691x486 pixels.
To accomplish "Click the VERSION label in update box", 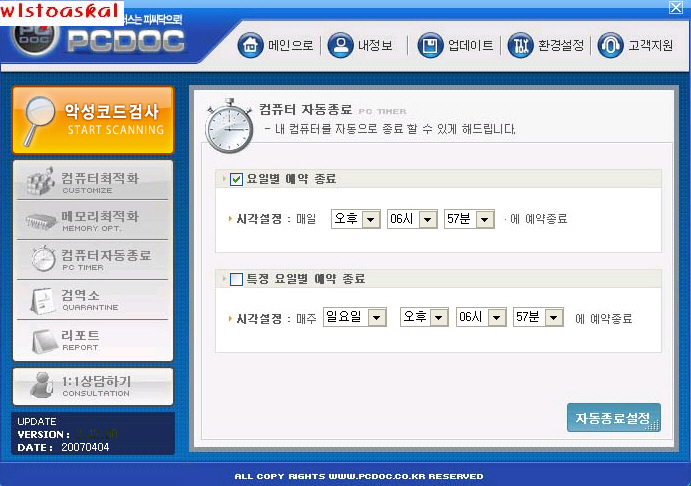I will 43,434.
